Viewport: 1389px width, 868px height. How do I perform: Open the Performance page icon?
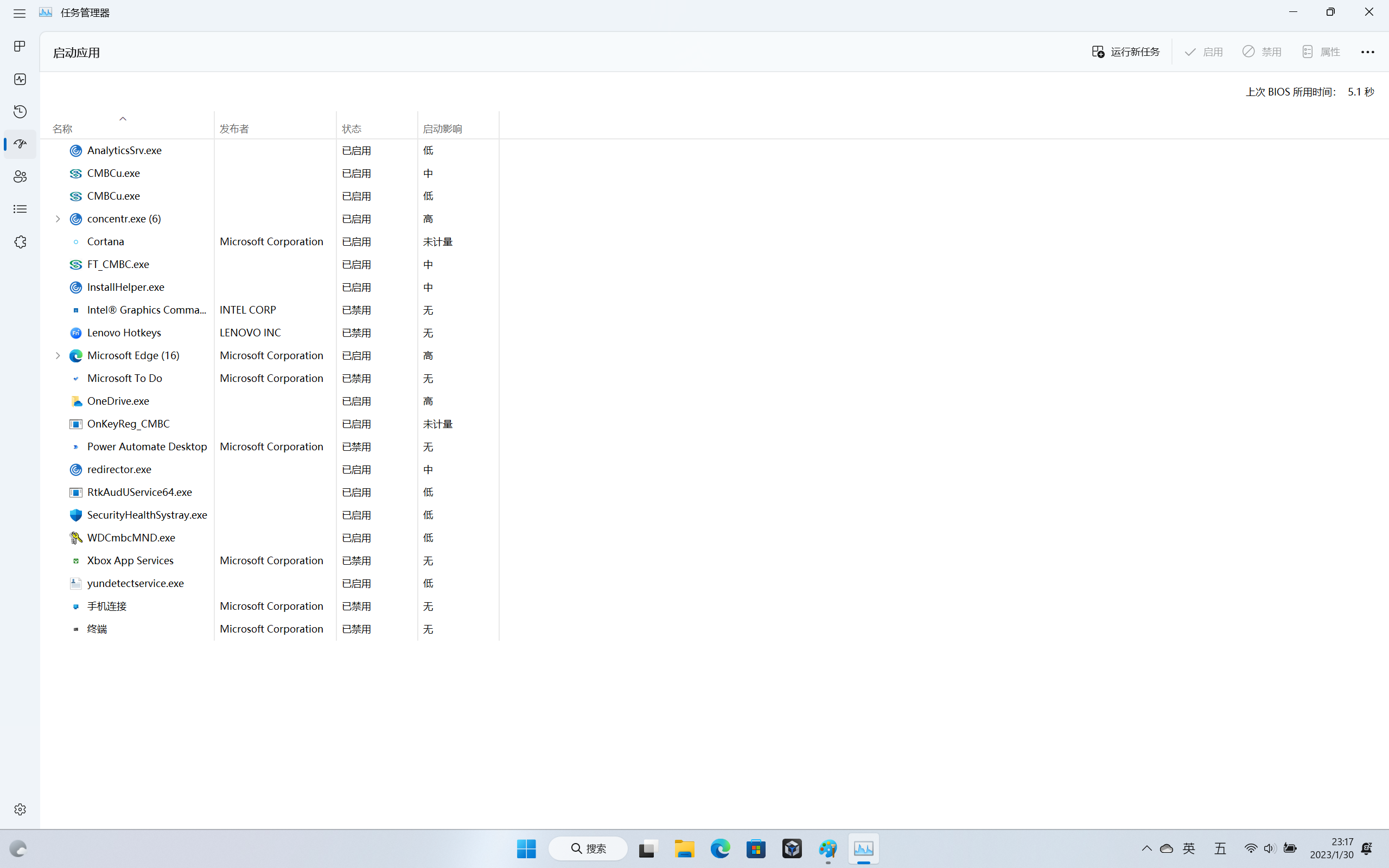pyautogui.click(x=20, y=79)
